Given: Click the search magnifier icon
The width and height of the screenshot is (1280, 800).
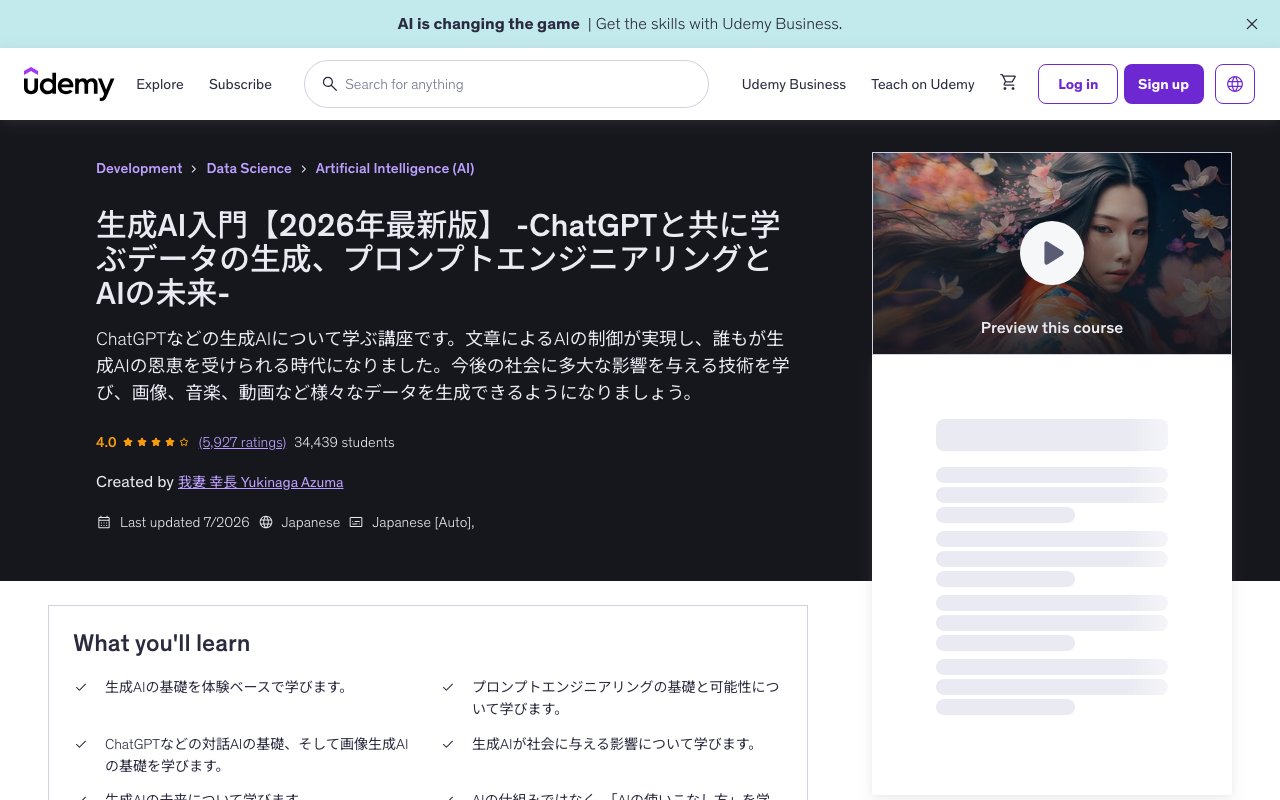Looking at the screenshot, I should 329,84.
